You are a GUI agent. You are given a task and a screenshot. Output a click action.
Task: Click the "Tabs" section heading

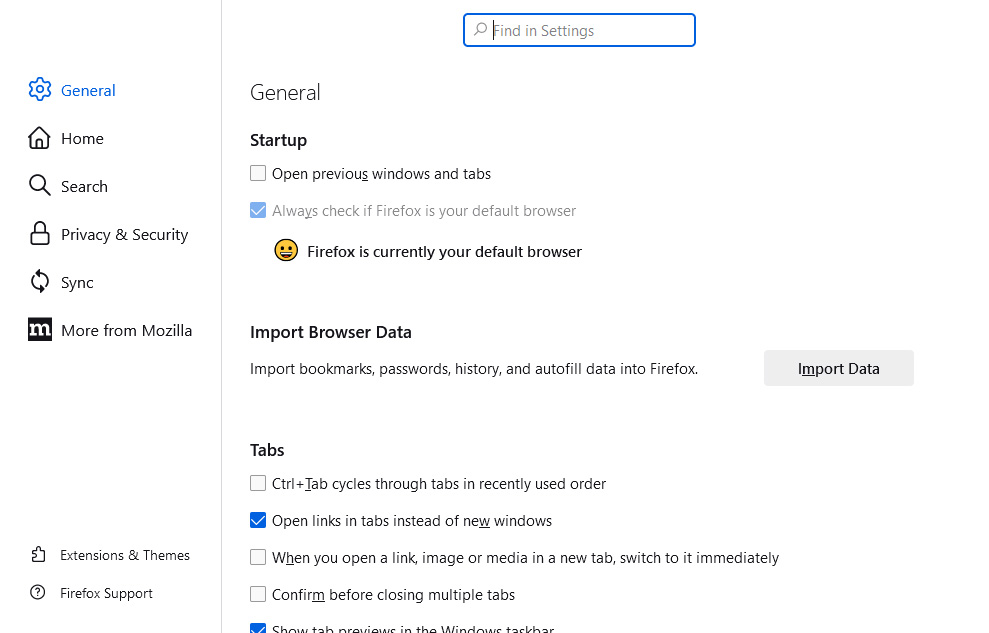(267, 450)
